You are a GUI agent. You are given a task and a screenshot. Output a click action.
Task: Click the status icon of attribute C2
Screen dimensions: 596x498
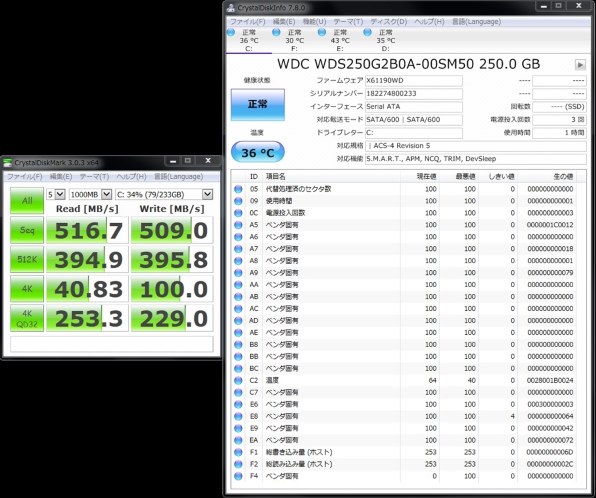238,380
